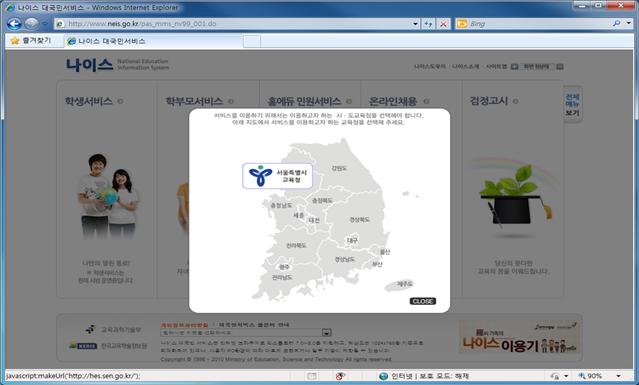Select 전라북도 on the map

[x=296, y=245]
